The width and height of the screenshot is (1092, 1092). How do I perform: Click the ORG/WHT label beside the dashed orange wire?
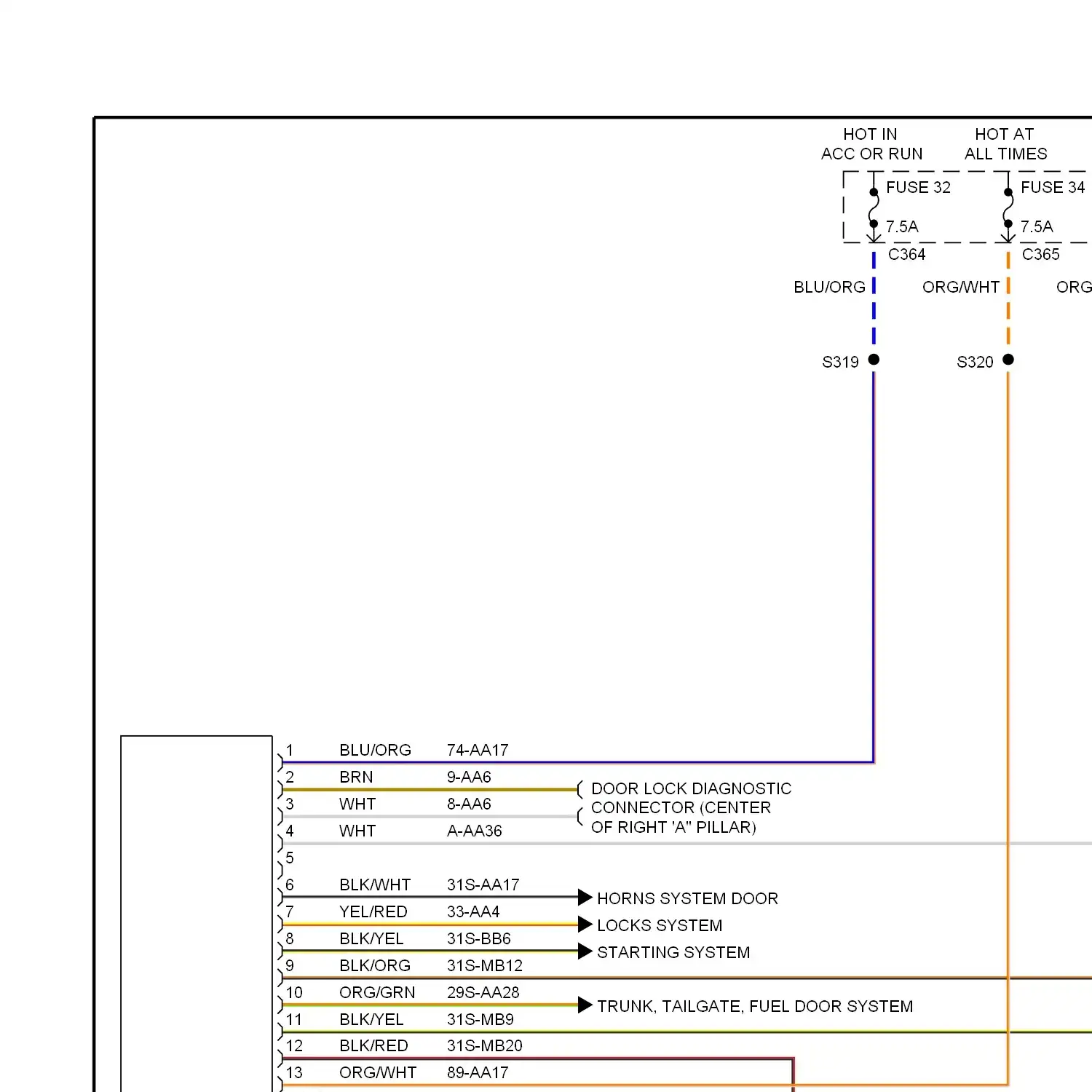(961, 287)
